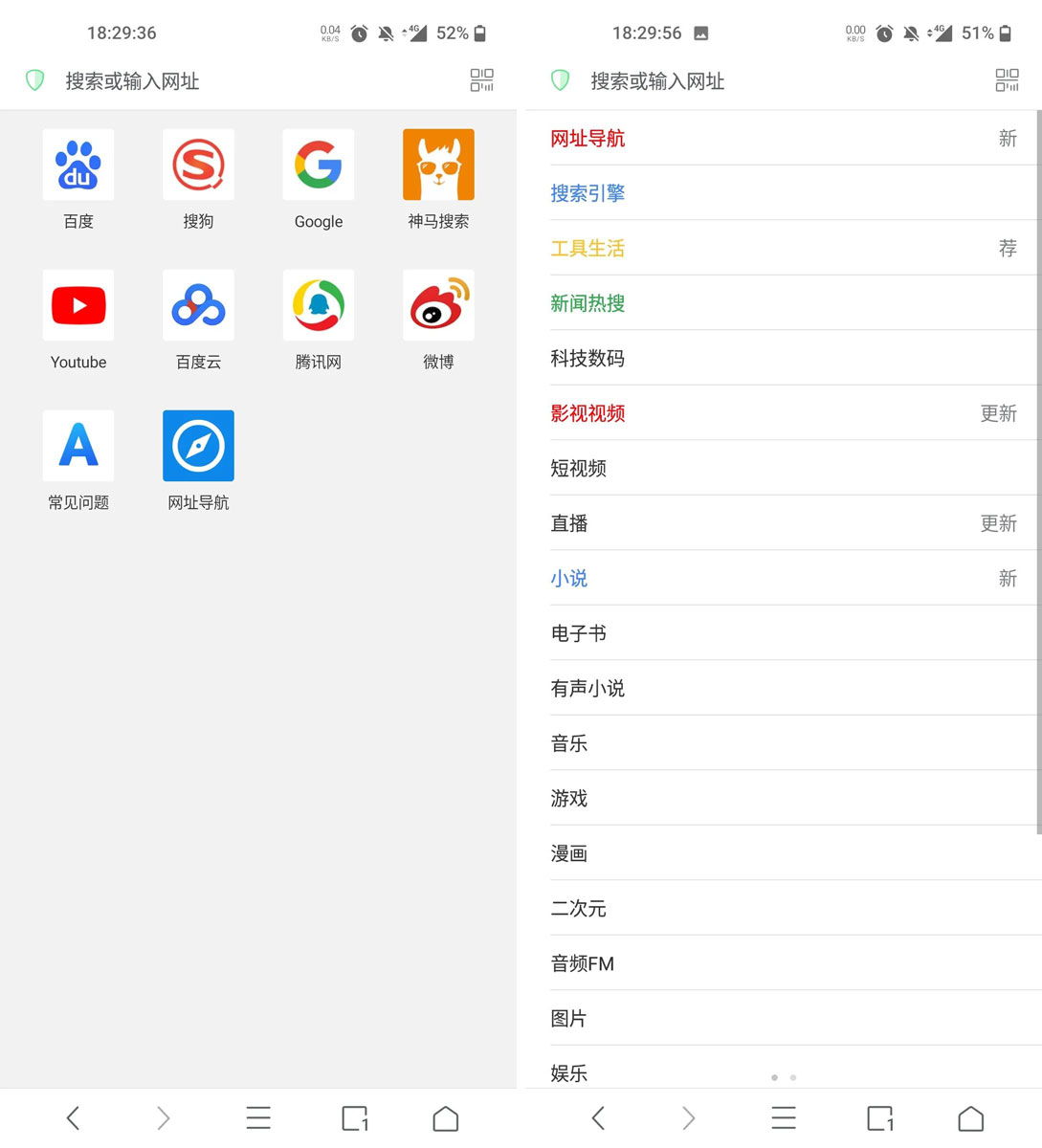Open the Baidu (百度) shortcut icon

(78, 165)
